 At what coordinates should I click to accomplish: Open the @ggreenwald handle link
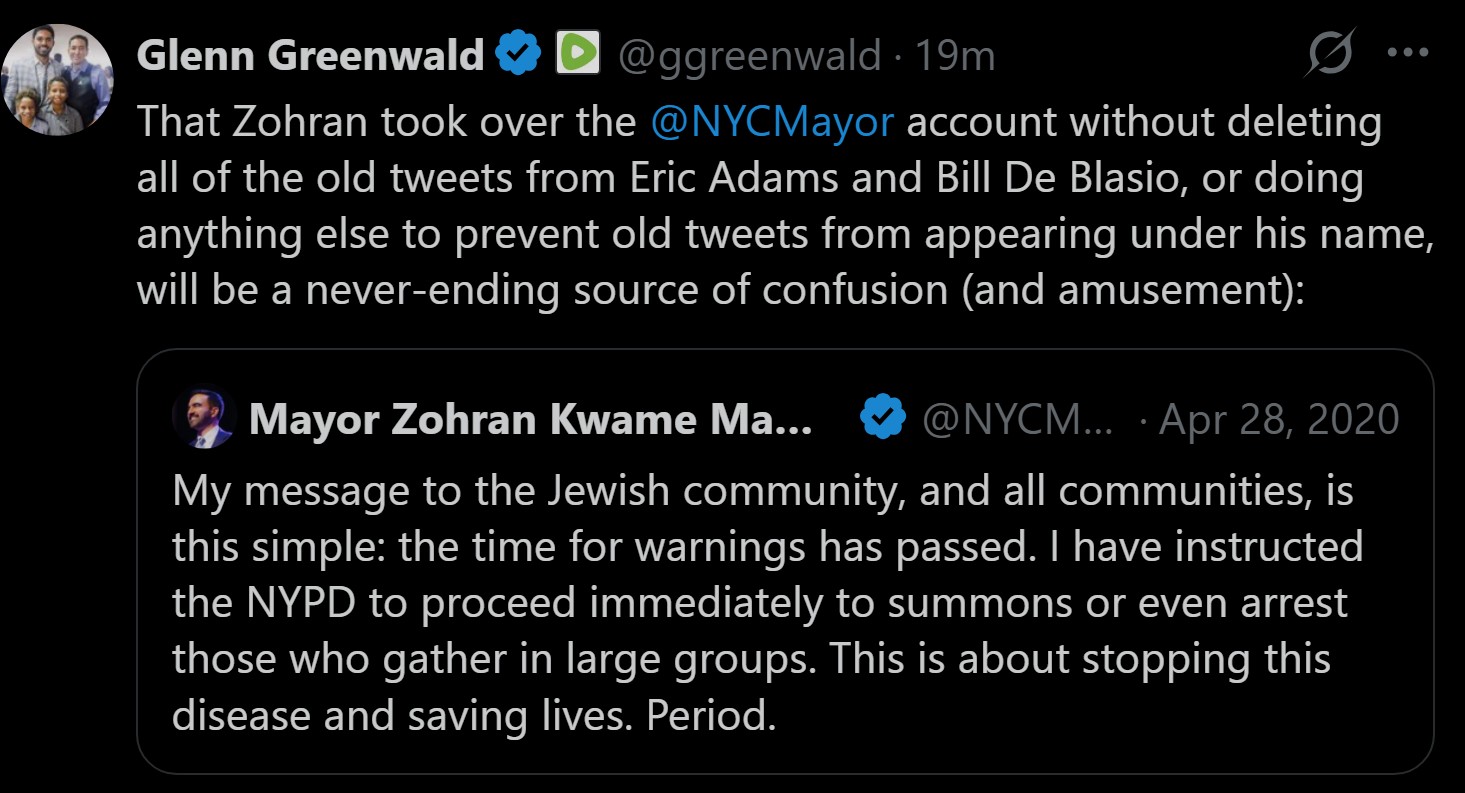(749, 56)
